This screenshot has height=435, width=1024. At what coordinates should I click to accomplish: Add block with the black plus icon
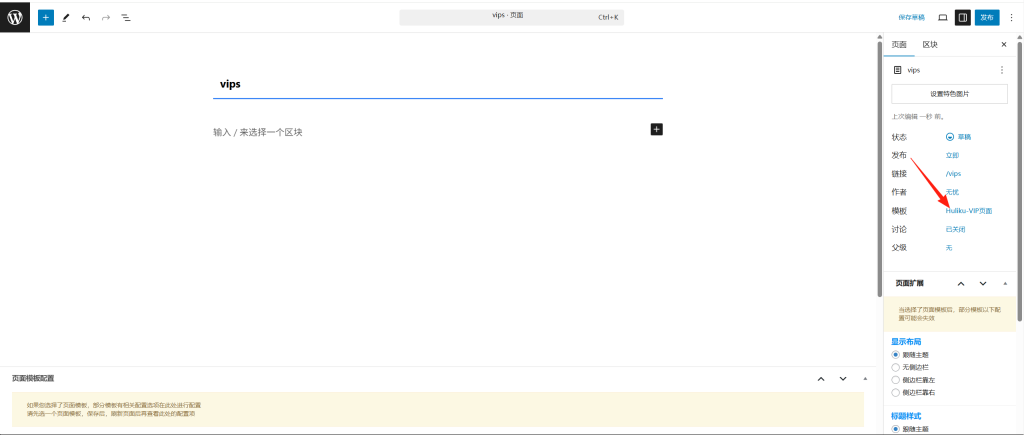click(657, 129)
